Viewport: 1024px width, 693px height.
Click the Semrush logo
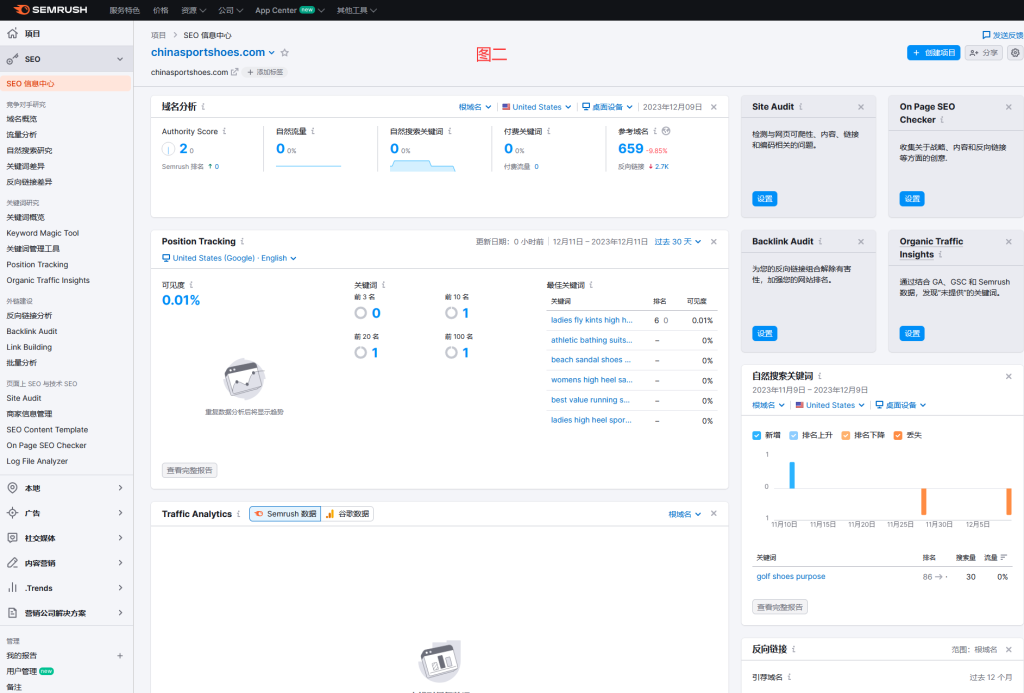coord(50,10)
